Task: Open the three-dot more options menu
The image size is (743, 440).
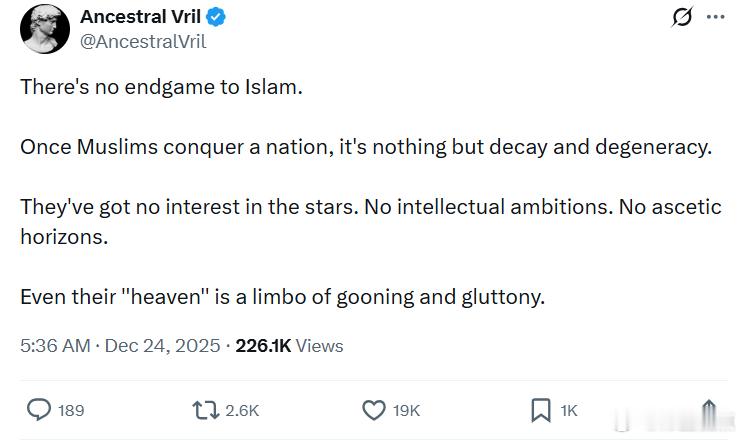Action: point(715,18)
